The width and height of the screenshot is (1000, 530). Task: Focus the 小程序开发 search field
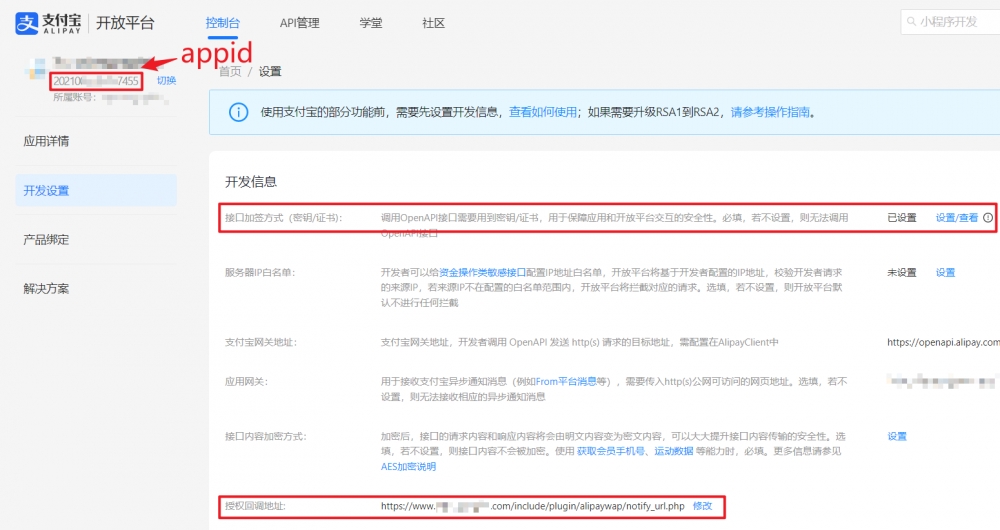pos(955,21)
